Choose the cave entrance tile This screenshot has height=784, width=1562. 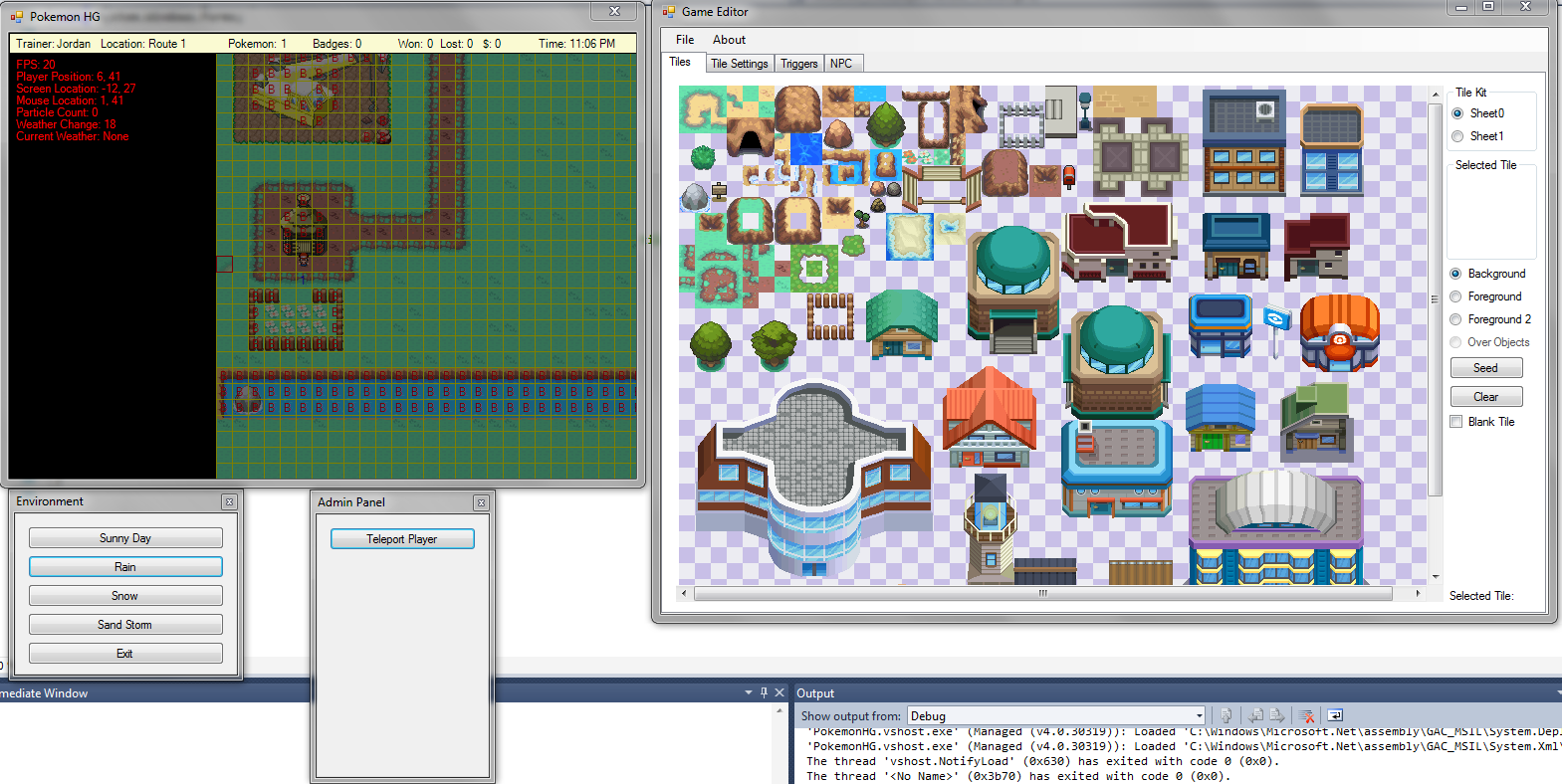point(751,137)
